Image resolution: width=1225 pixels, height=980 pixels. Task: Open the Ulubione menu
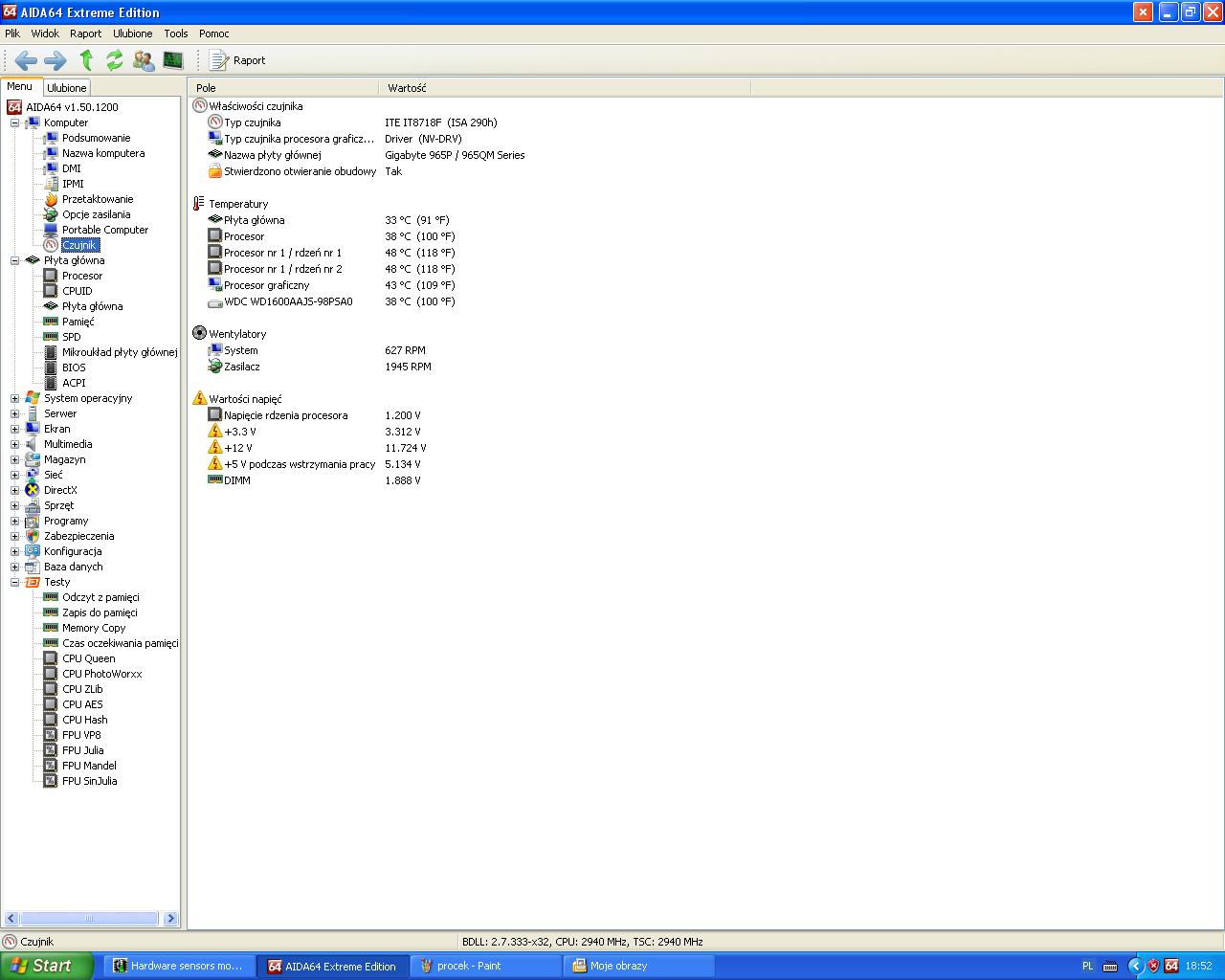(132, 33)
